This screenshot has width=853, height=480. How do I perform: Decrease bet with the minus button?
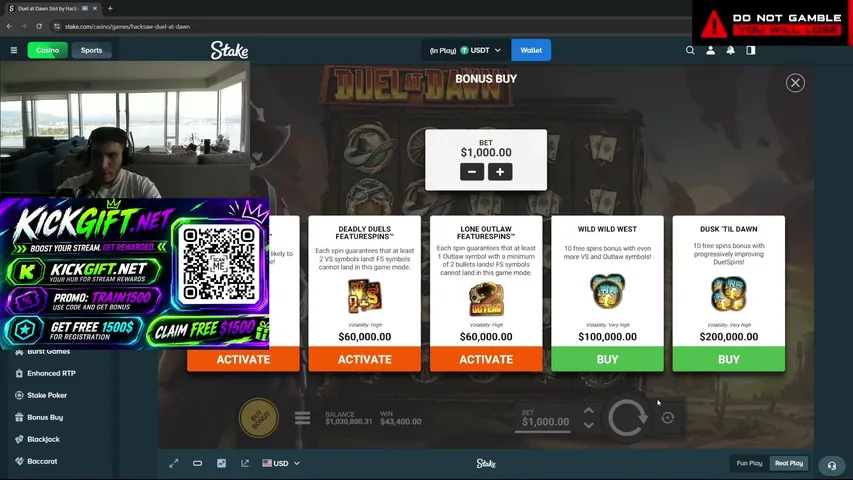pos(472,172)
